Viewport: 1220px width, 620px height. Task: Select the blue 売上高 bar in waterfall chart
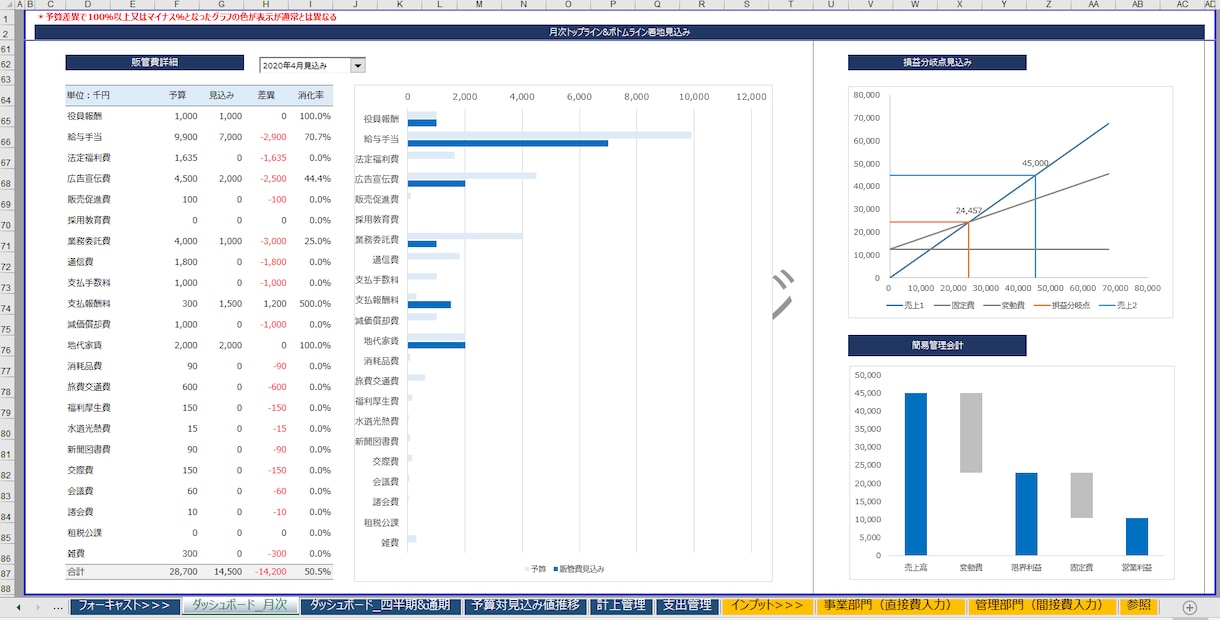point(916,474)
